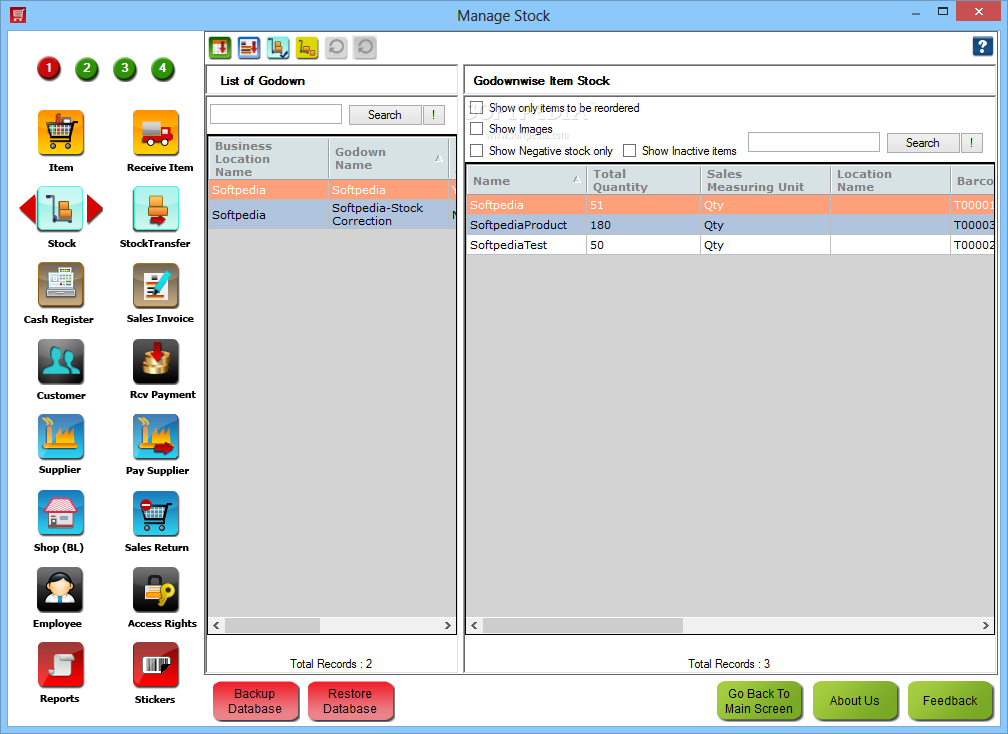The width and height of the screenshot is (1008, 734).
Task: Click the yellow trolley toolbar icon
Action: [x=307, y=48]
